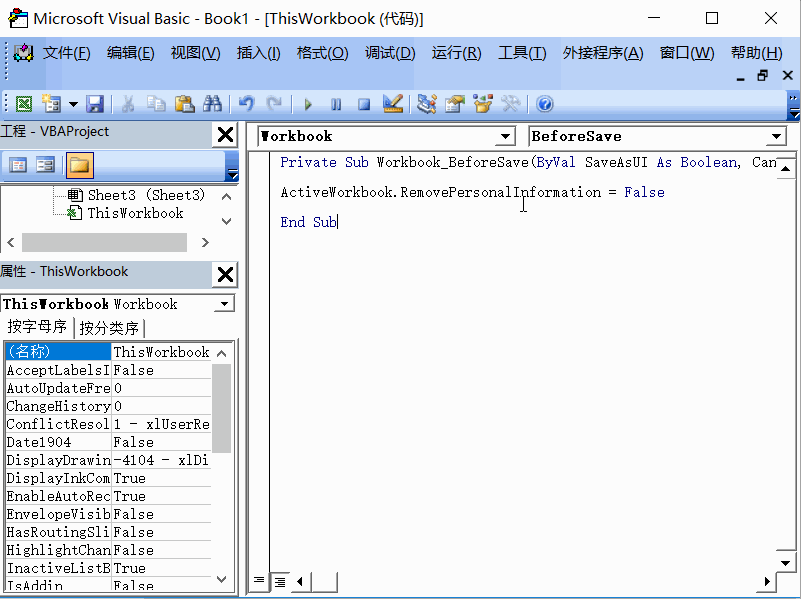
Task: Close the 属性 - ThisWorkbook panel
Action: click(225, 274)
